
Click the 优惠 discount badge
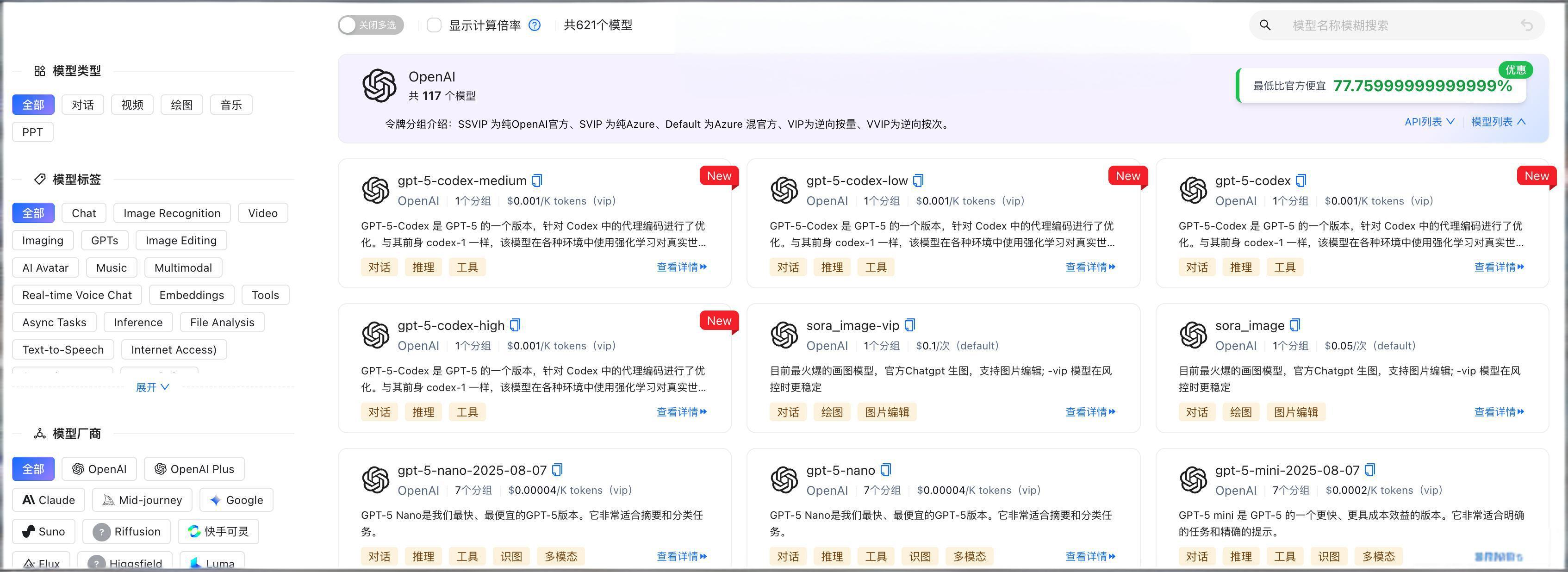pyautogui.click(x=1515, y=70)
